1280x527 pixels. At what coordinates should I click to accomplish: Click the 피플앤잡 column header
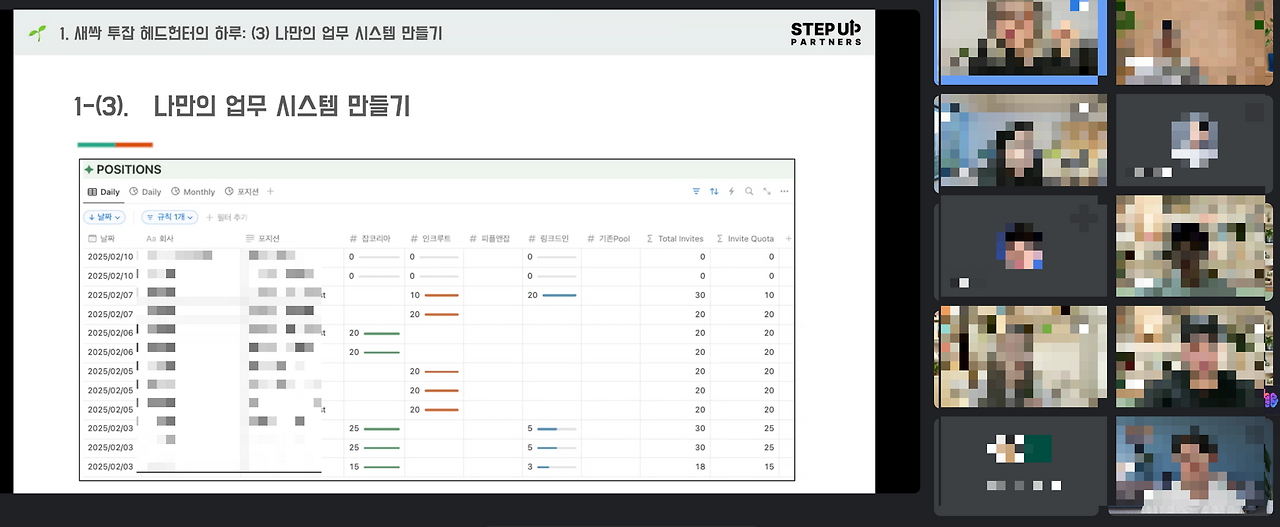coord(490,239)
